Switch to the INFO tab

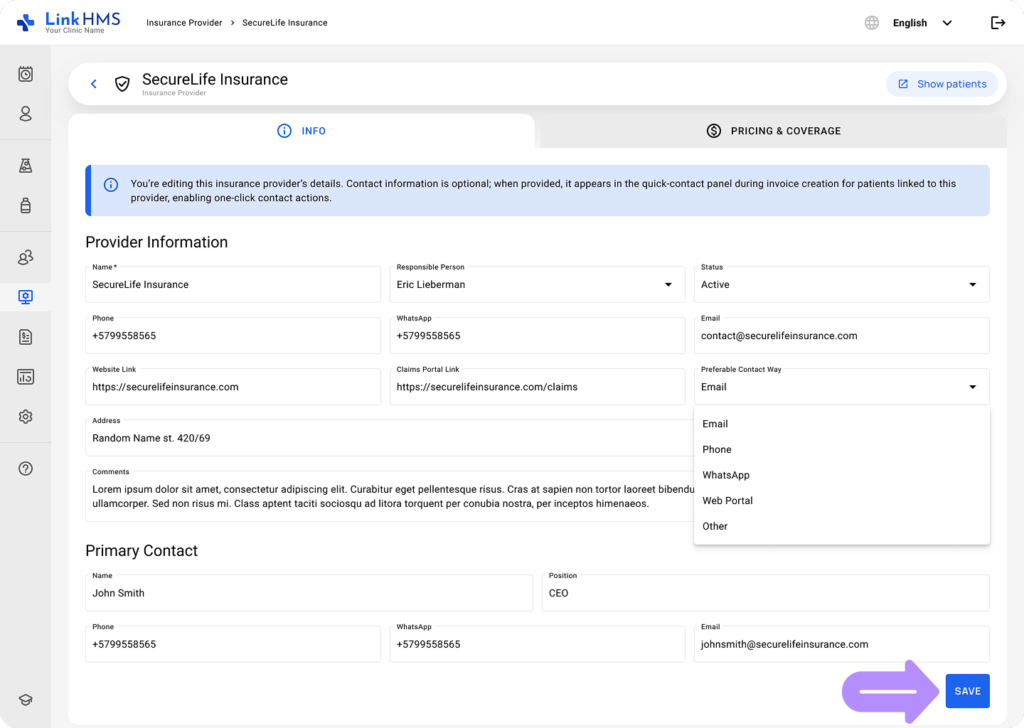click(302, 131)
